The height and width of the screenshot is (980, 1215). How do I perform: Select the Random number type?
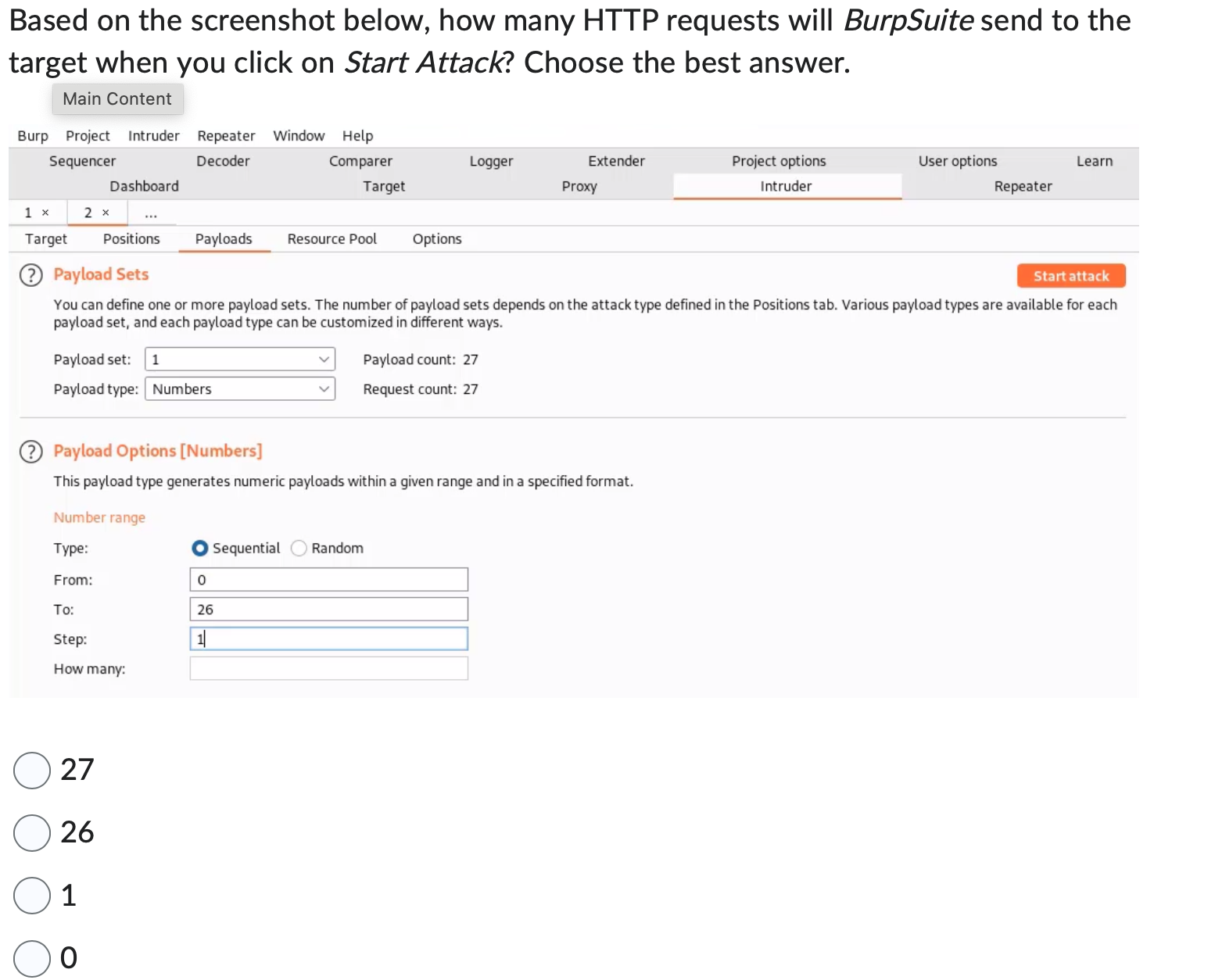[299, 548]
